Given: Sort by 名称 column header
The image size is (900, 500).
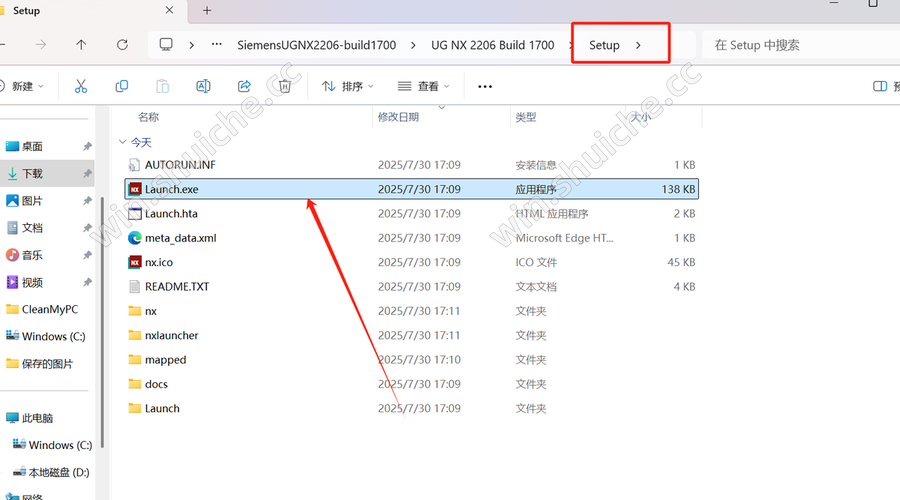Looking at the screenshot, I should coord(149,117).
